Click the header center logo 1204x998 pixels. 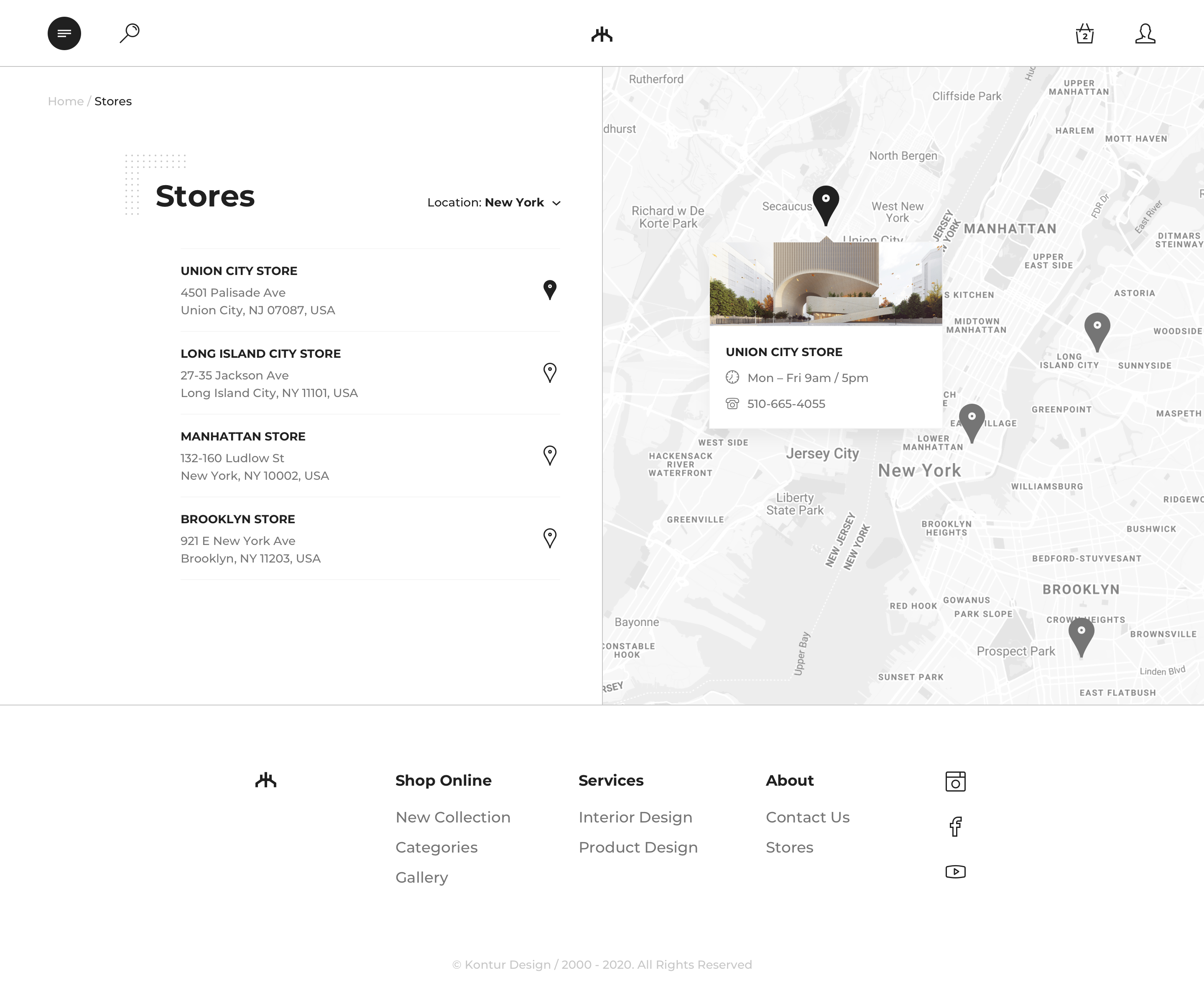pos(602,34)
